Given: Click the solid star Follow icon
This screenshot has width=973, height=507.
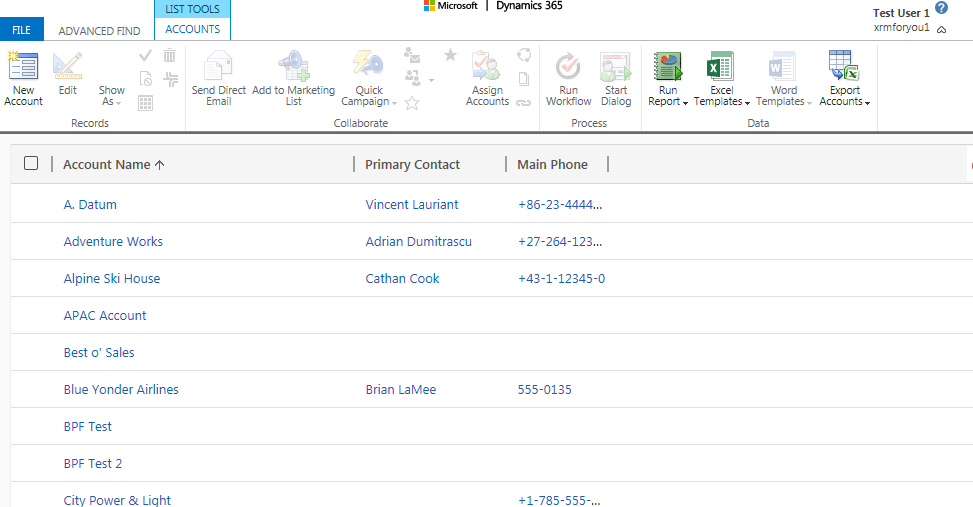Looking at the screenshot, I should [x=451, y=55].
